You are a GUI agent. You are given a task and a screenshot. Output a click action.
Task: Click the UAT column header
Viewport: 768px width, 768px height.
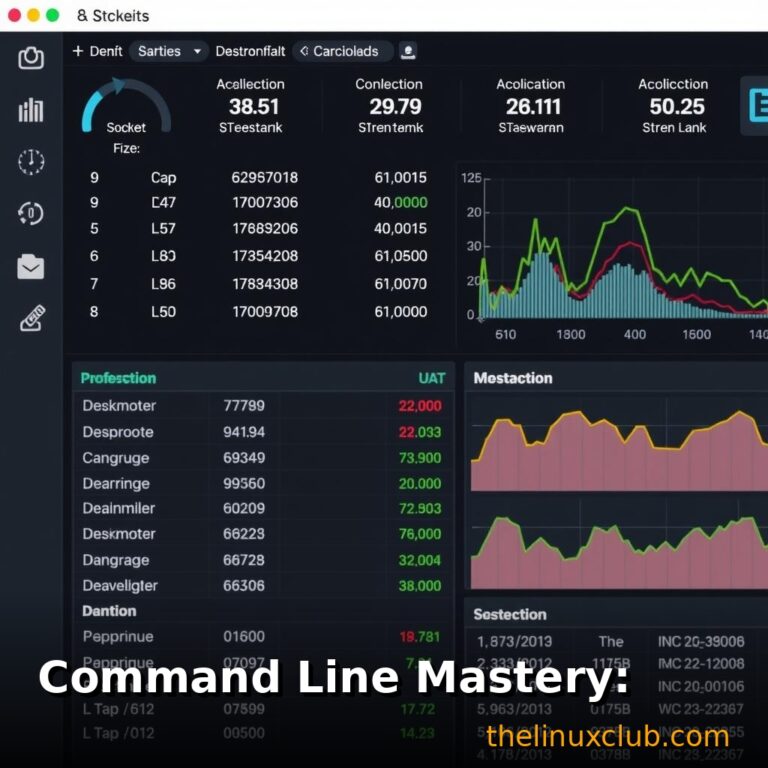432,378
